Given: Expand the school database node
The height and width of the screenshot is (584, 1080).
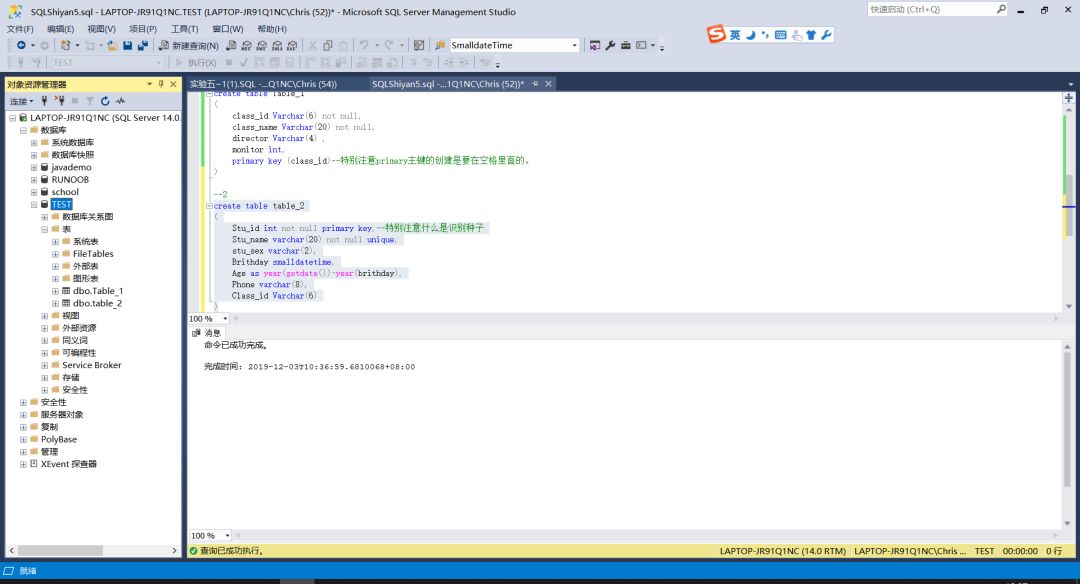Looking at the screenshot, I should [x=34, y=192].
